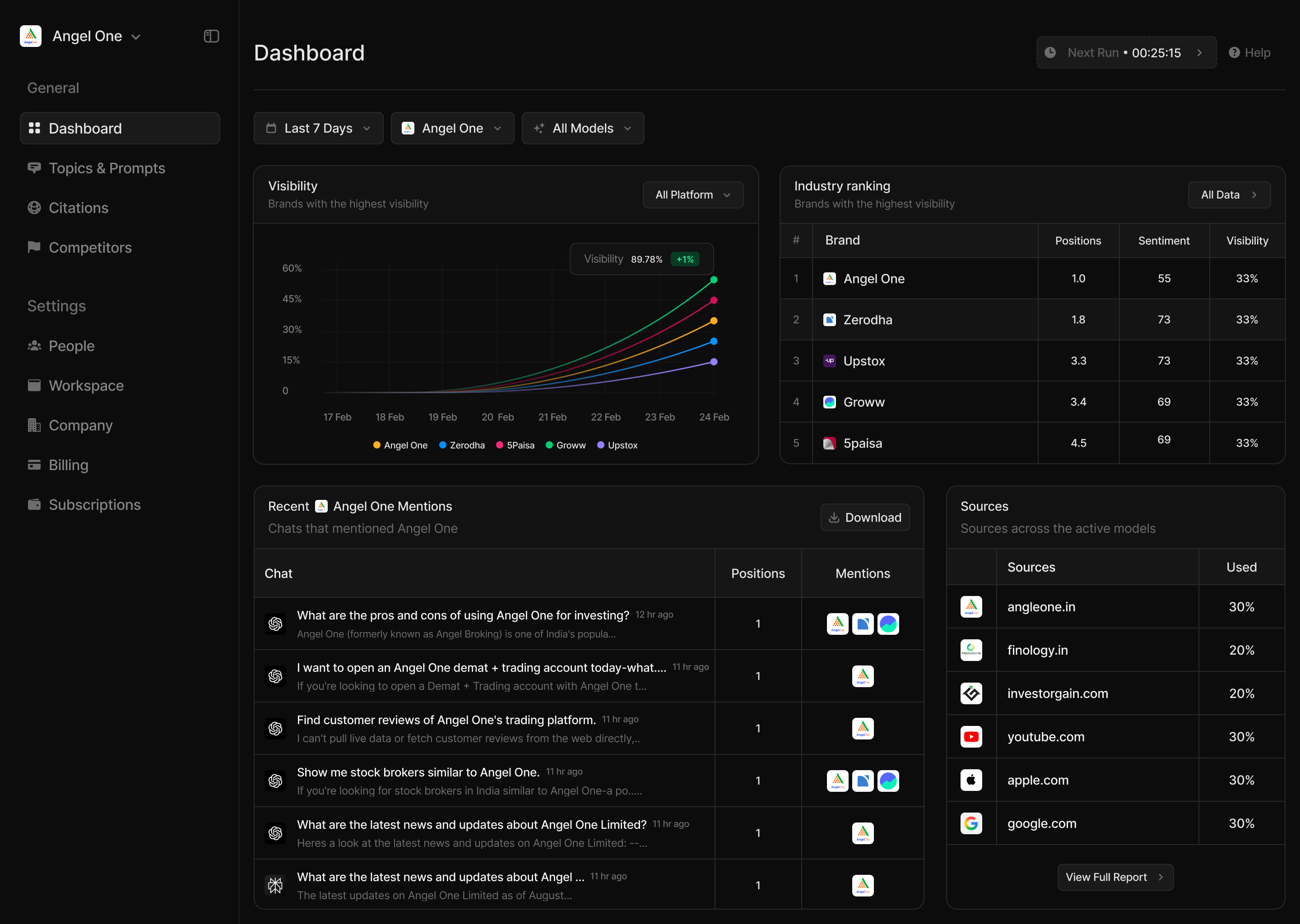This screenshot has width=1300, height=924.
Task: Click the Help question mark icon
Action: click(1234, 52)
